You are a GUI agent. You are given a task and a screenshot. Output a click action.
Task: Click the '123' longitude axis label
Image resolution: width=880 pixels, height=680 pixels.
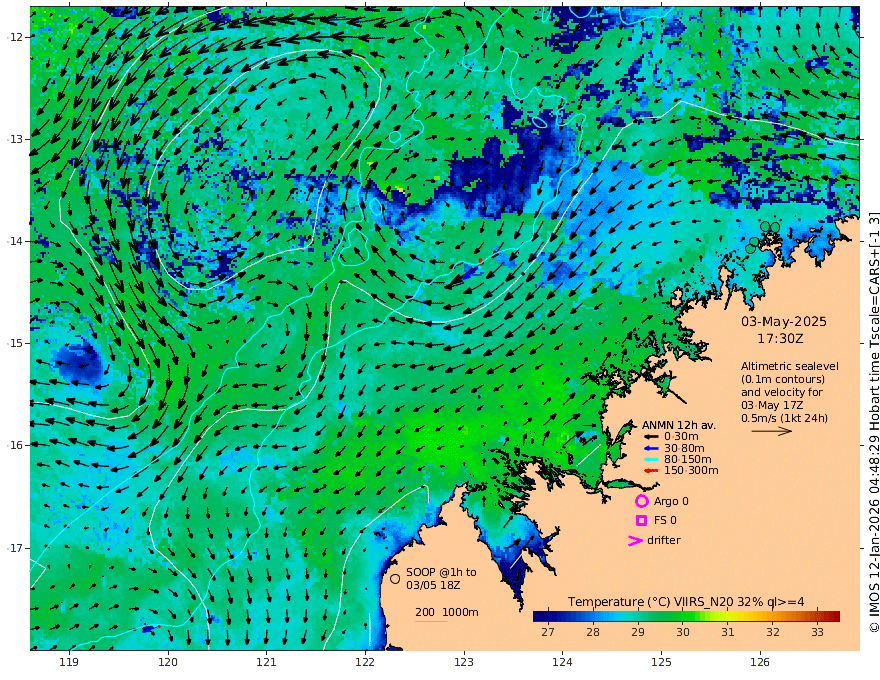[464, 663]
